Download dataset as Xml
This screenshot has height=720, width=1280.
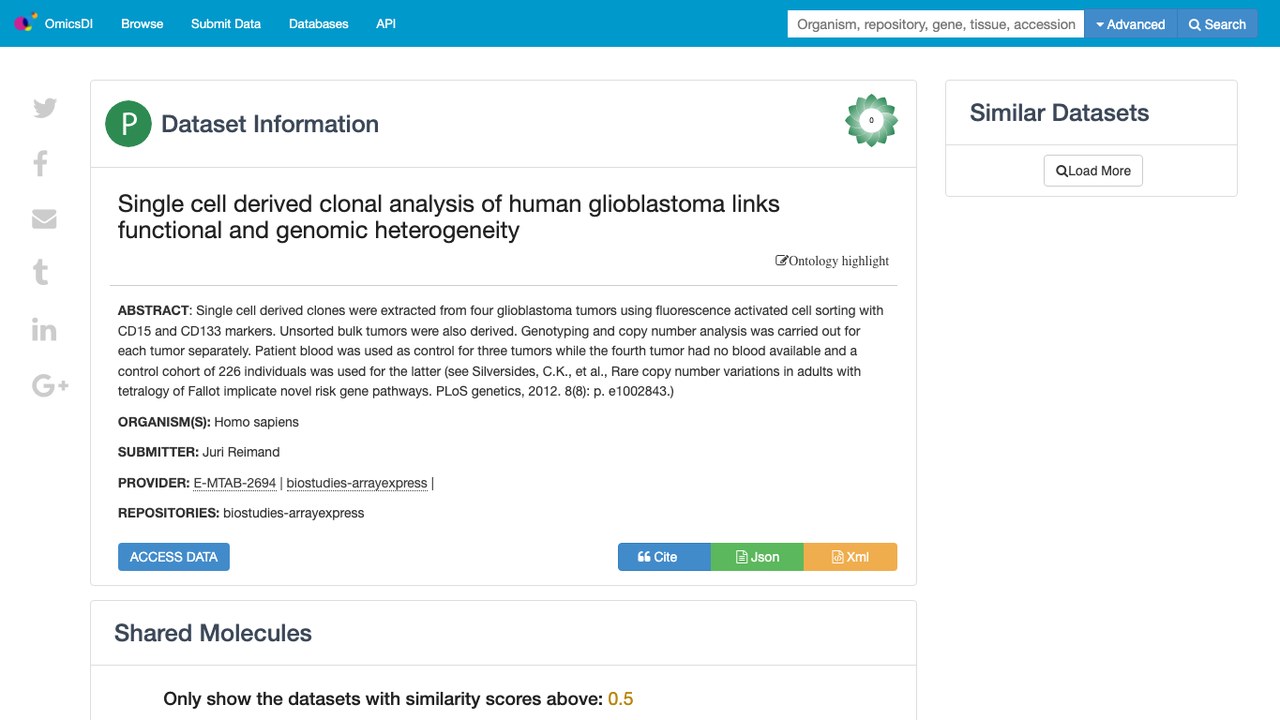pos(850,557)
